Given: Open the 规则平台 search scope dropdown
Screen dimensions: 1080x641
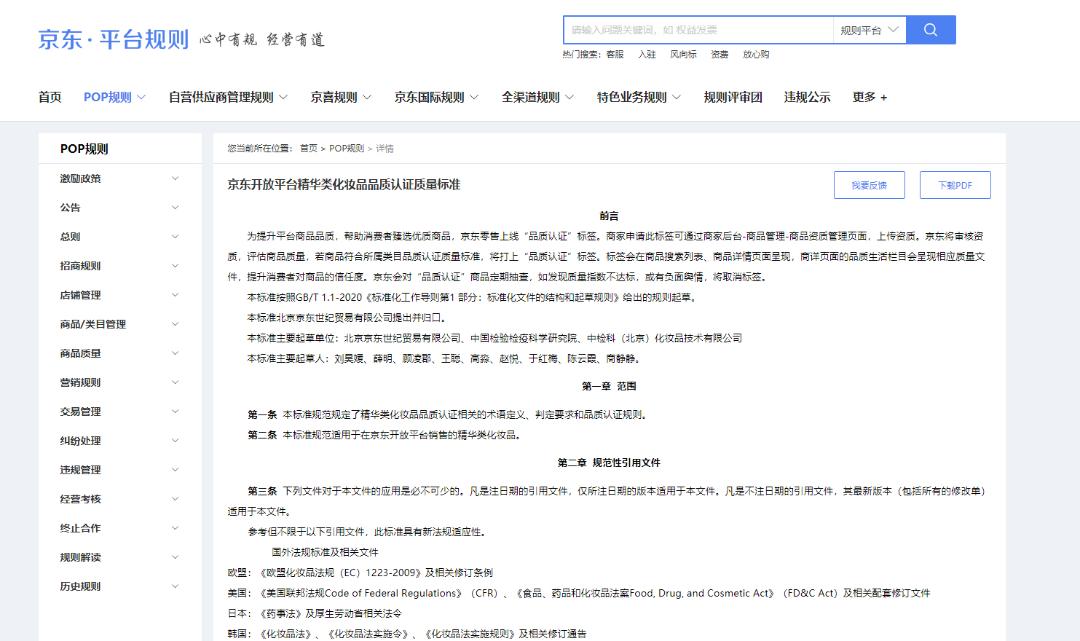Looking at the screenshot, I should coord(869,30).
